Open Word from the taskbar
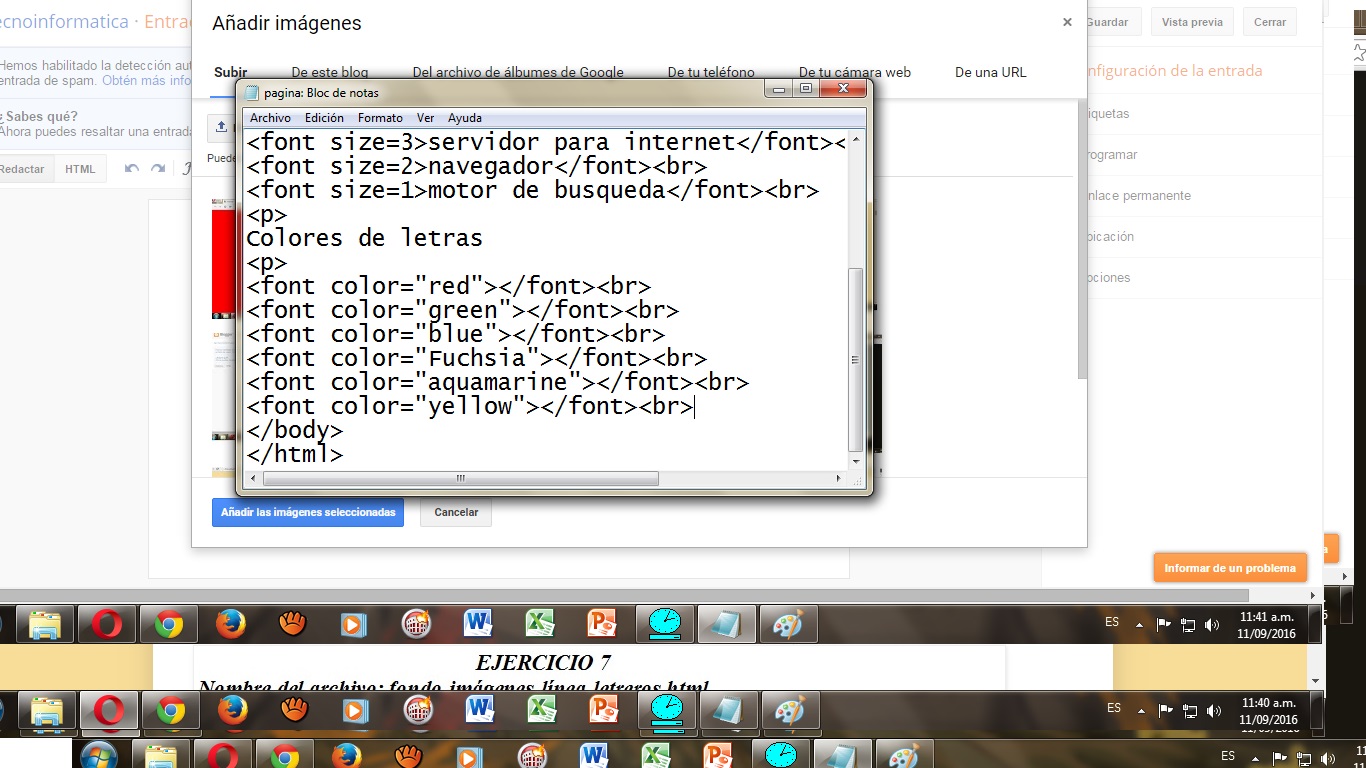Viewport: 1366px width, 768px height. [x=478, y=622]
